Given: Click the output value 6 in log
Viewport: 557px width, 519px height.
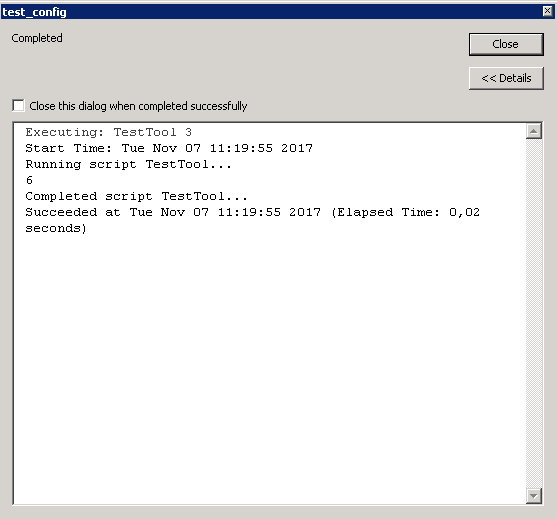Looking at the screenshot, I should [29, 180].
